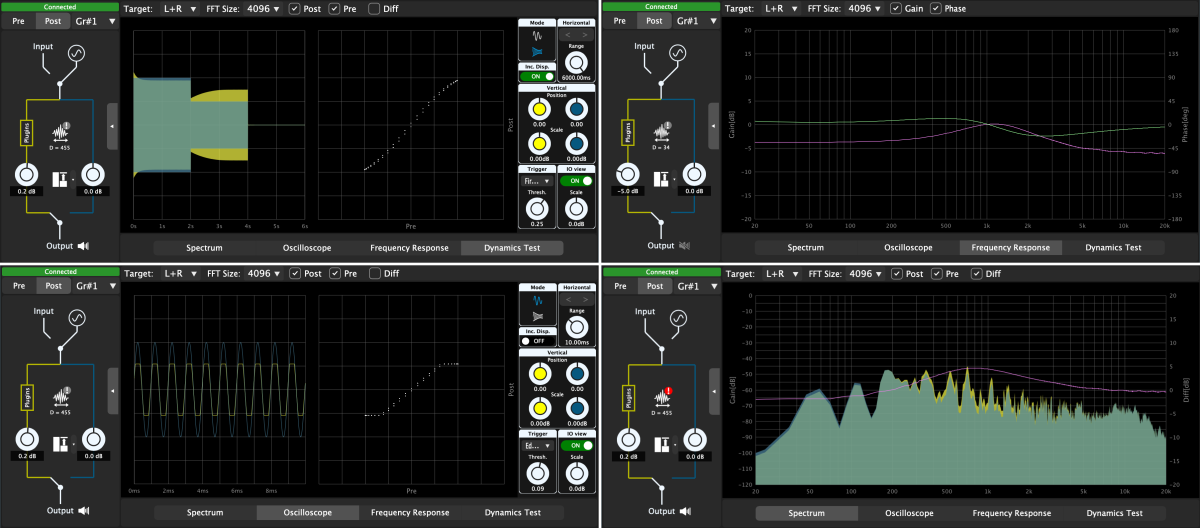
Task: Open Trigger mode dropdown in bottom-left panel
Action: click(537, 446)
